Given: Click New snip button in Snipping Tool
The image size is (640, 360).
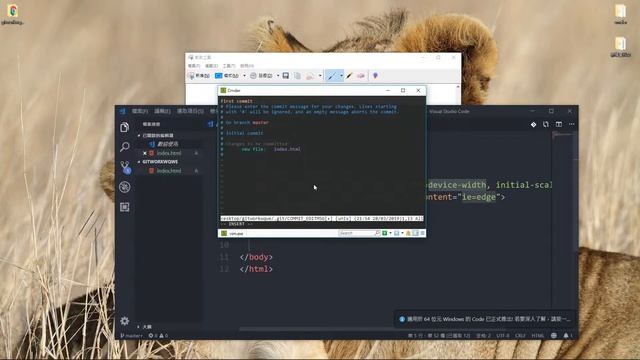Looking at the screenshot, I should (x=199, y=76).
